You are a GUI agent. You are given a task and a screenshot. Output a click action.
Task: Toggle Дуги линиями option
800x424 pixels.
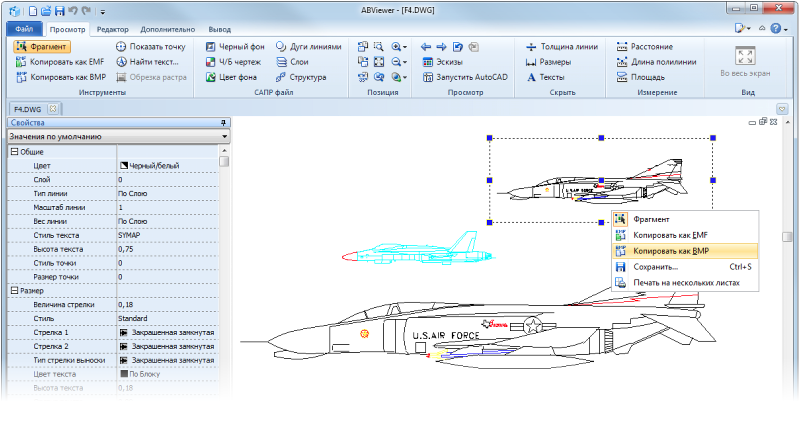(308, 46)
